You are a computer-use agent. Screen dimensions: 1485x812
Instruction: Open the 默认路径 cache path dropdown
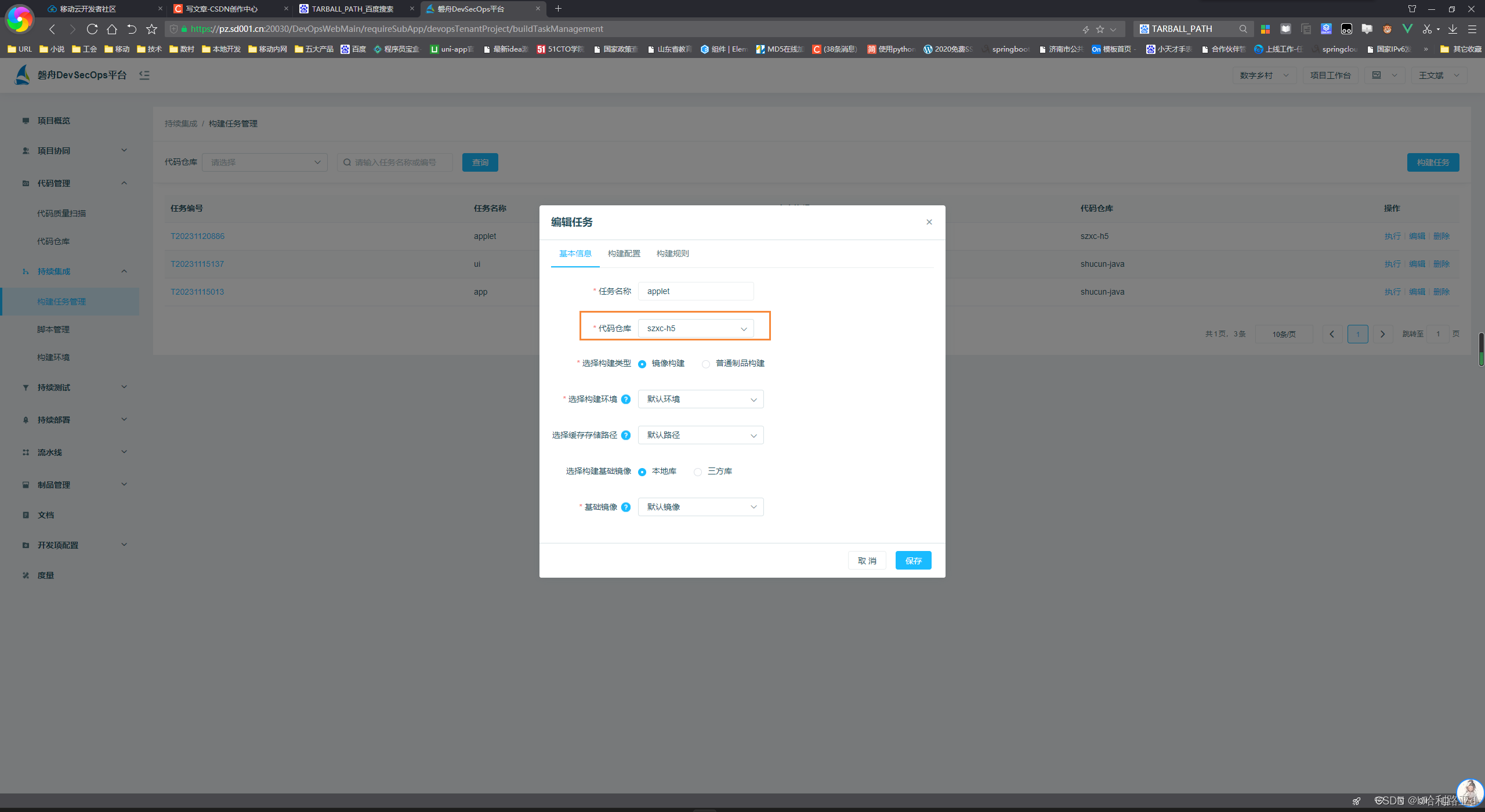(701, 435)
